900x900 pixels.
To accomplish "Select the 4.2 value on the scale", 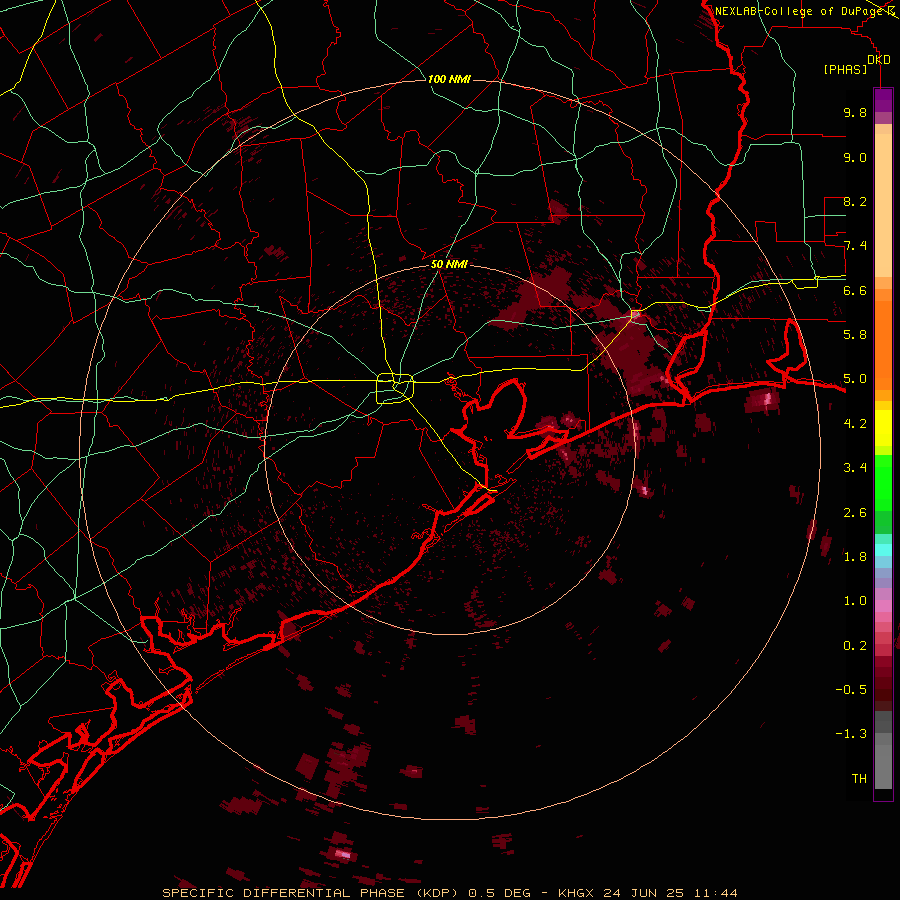I will (855, 424).
